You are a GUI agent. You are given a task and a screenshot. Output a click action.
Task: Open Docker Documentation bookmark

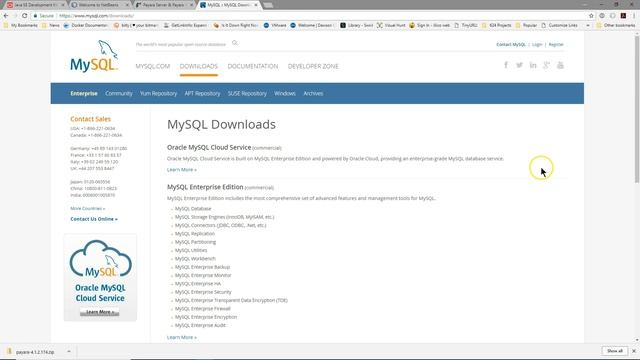(86, 25)
